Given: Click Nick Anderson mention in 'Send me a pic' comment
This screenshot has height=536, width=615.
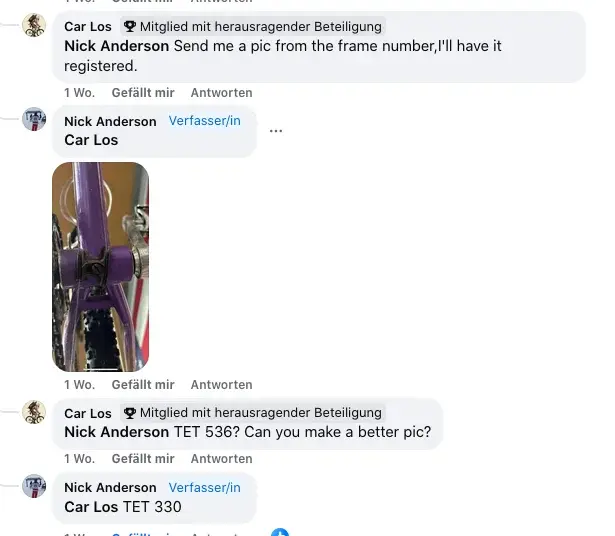Looking at the screenshot, I should 116,46.
